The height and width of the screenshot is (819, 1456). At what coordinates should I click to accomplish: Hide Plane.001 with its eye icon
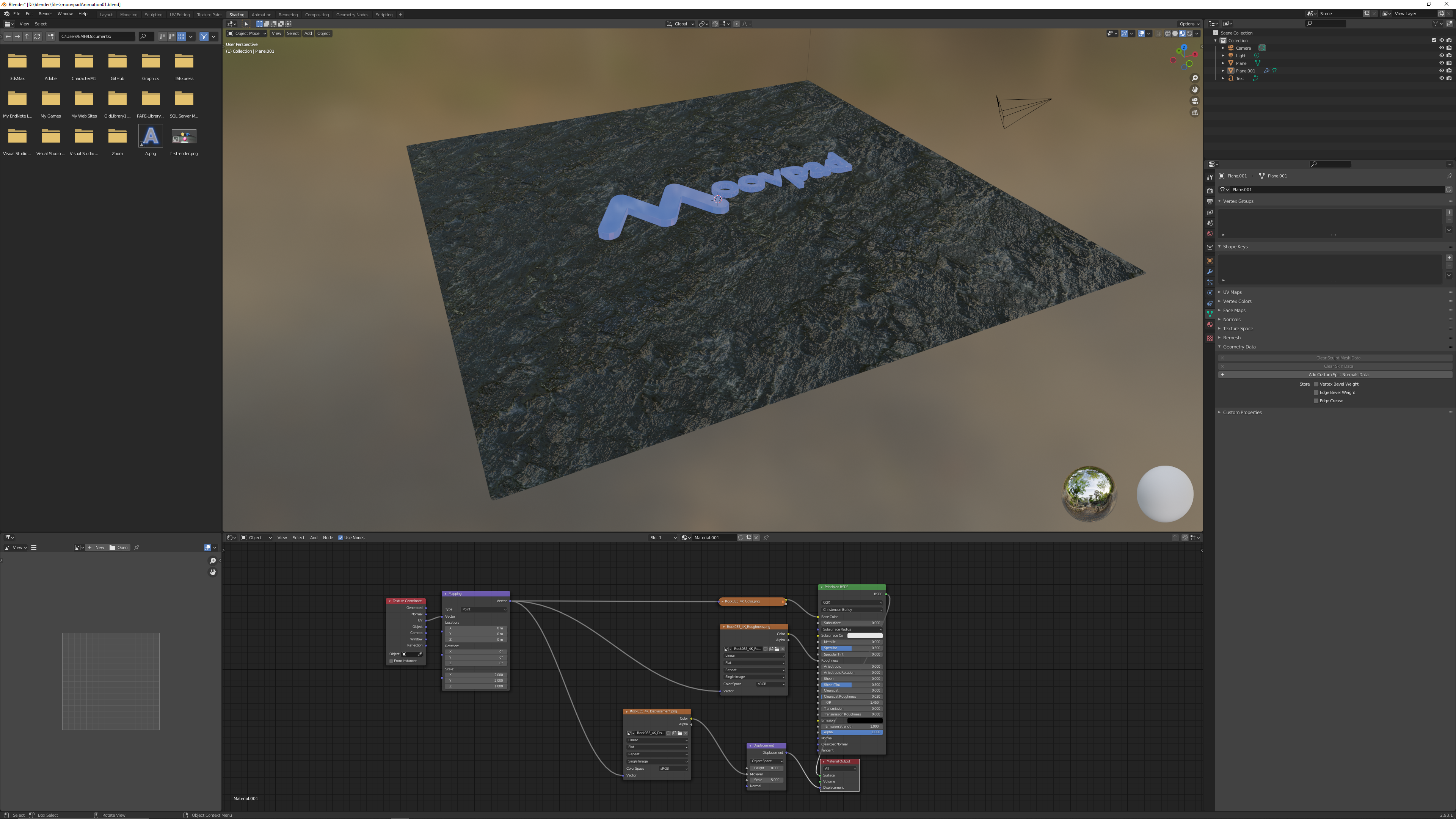click(x=1441, y=71)
